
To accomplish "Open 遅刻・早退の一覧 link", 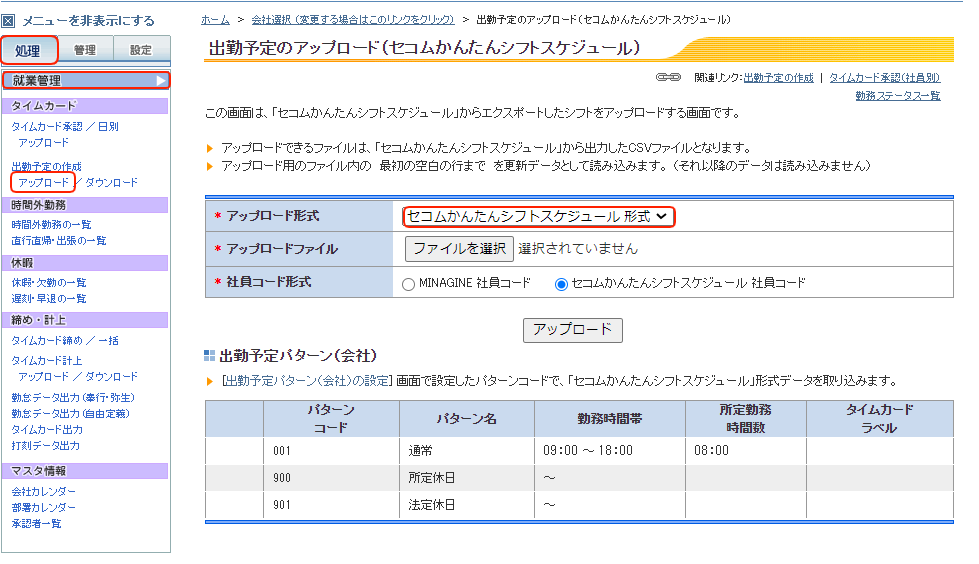I will (x=49, y=299).
